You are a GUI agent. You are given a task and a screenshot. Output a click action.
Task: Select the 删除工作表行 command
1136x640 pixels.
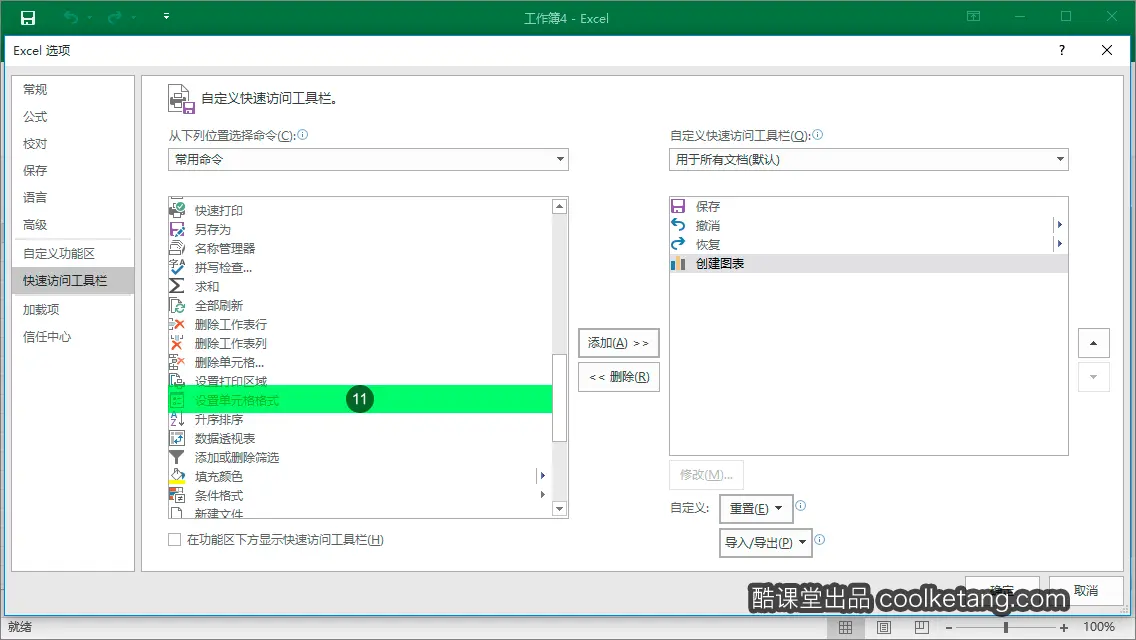click(x=359, y=324)
